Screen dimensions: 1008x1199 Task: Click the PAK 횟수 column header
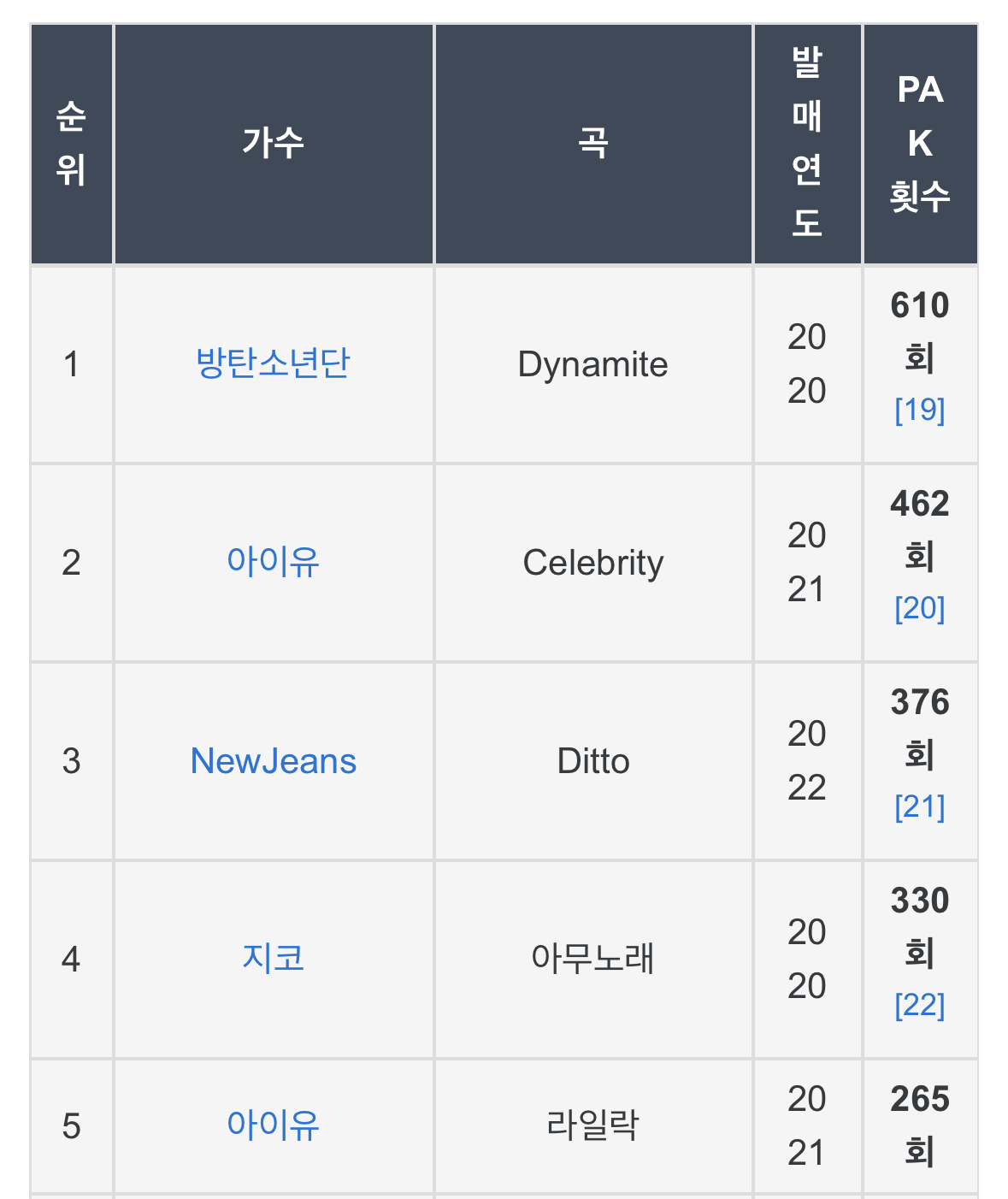point(920,144)
